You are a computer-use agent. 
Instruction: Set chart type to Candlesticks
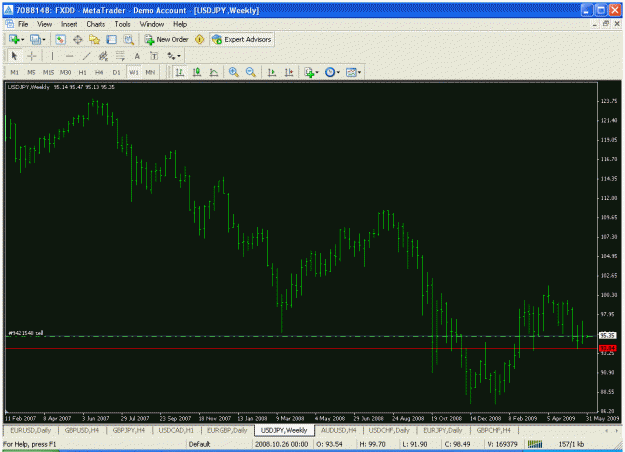pos(197,72)
